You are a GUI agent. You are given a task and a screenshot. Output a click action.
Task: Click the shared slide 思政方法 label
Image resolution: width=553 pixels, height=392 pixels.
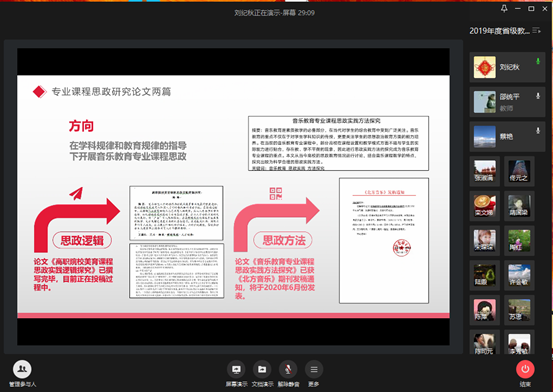(284, 241)
